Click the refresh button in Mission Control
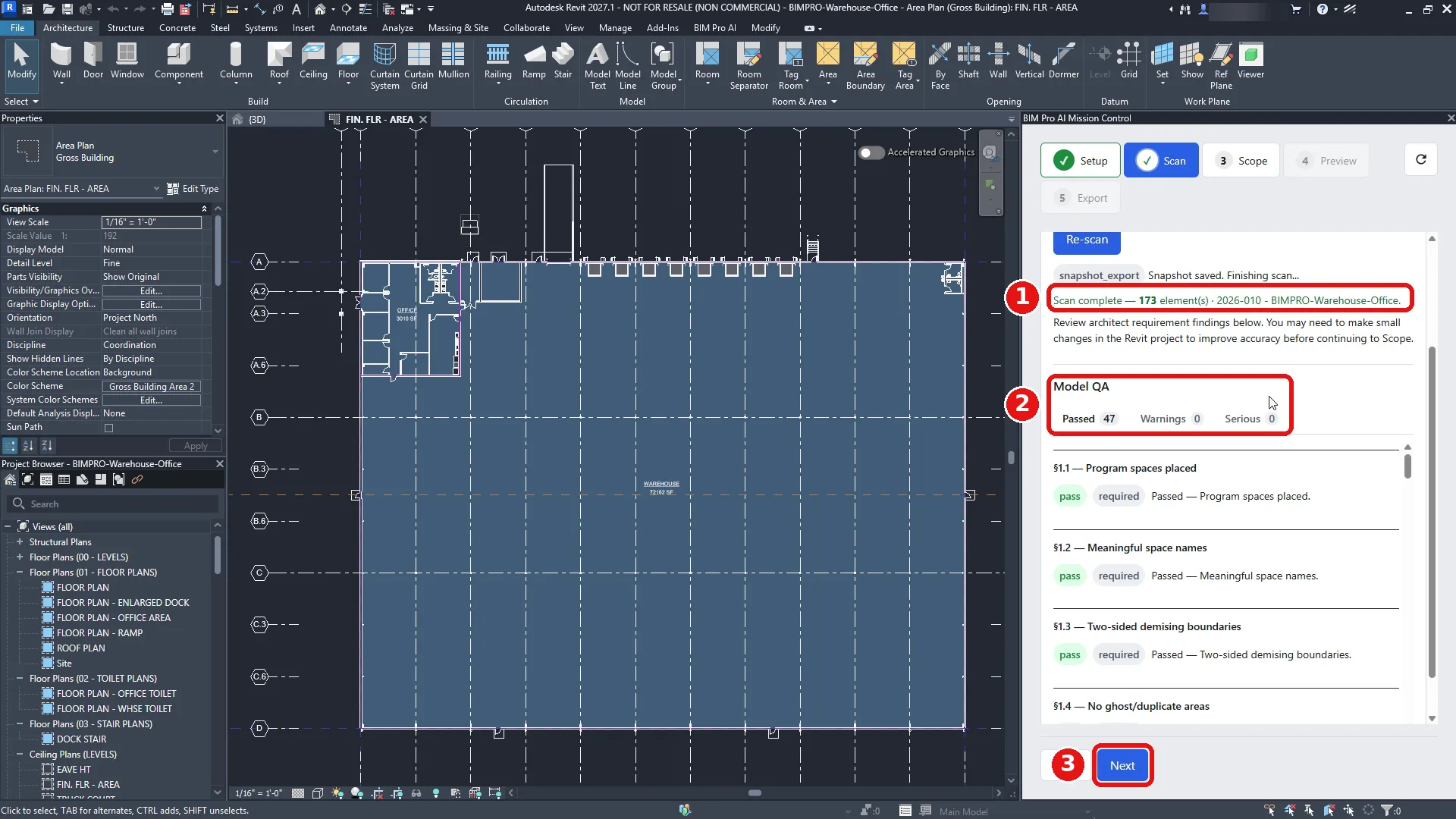The height and width of the screenshot is (819, 1456). pyautogui.click(x=1421, y=160)
